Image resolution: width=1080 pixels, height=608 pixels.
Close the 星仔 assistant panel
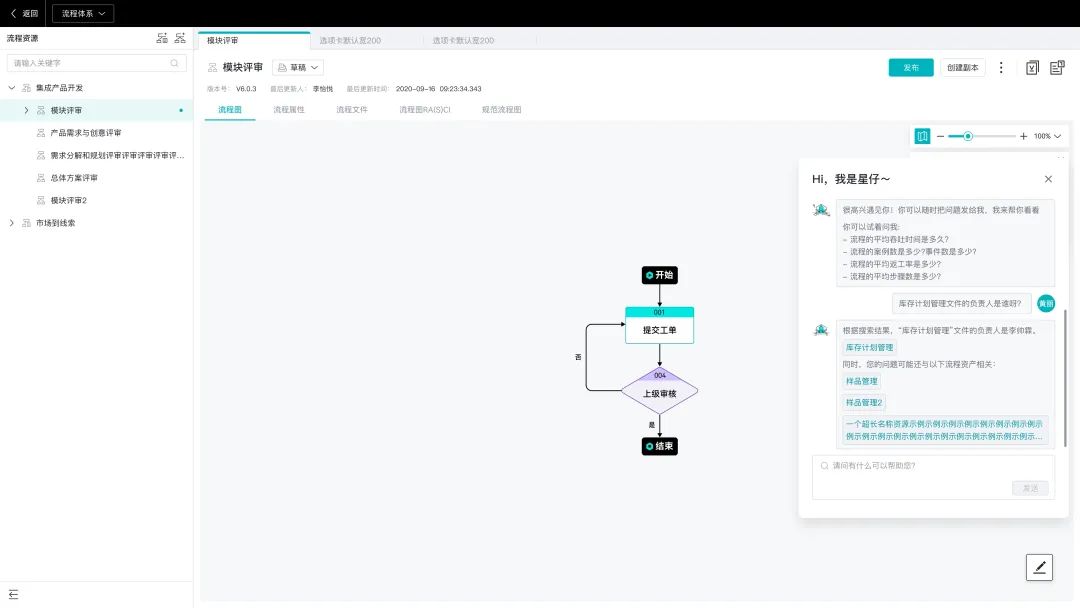(1048, 179)
